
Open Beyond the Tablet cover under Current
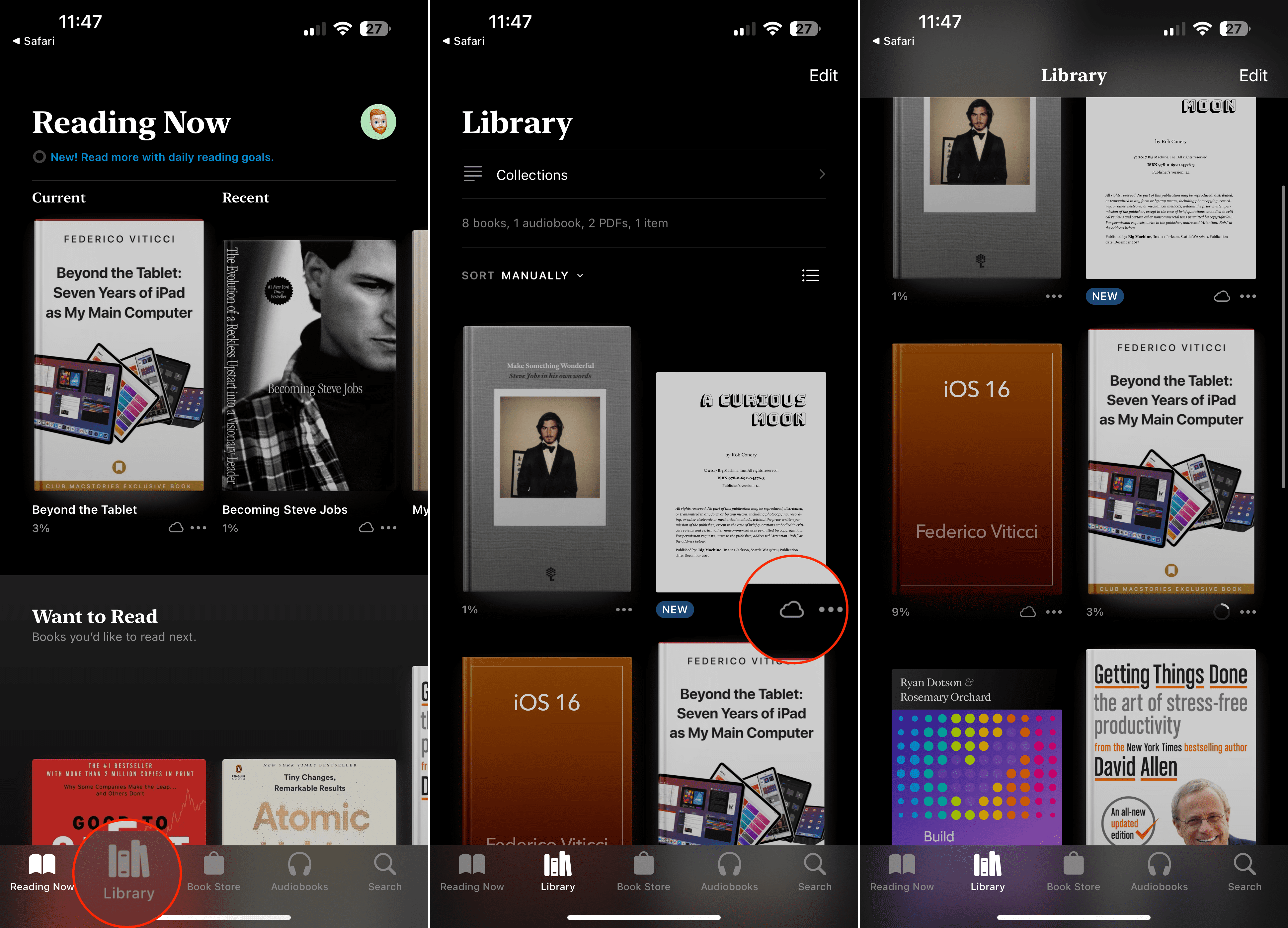[119, 355]
